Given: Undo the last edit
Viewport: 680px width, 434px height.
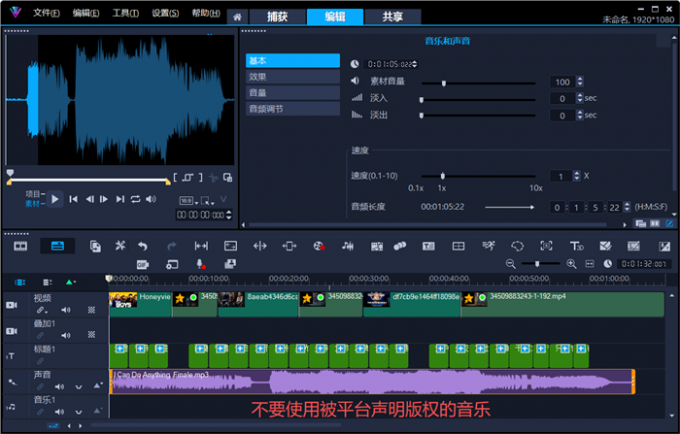Looking at the screenshot, I should click(143, 246).
